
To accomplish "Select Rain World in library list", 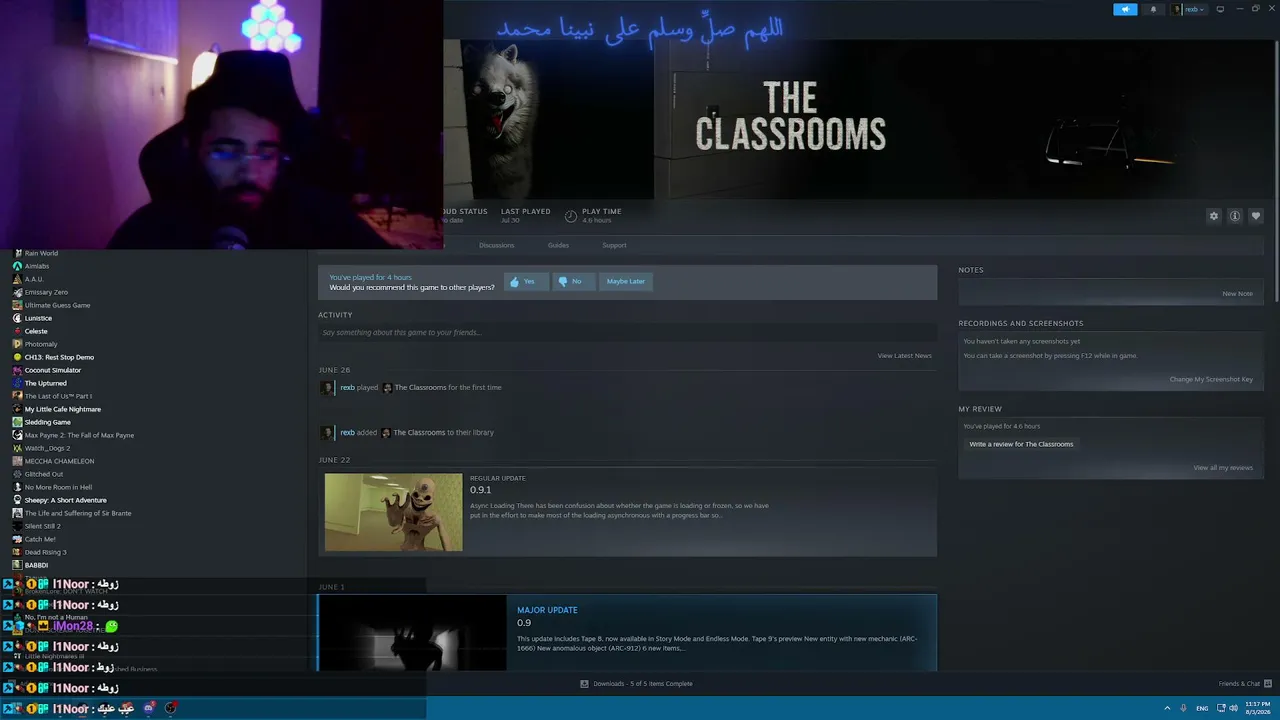I will [x=41, y=254].
